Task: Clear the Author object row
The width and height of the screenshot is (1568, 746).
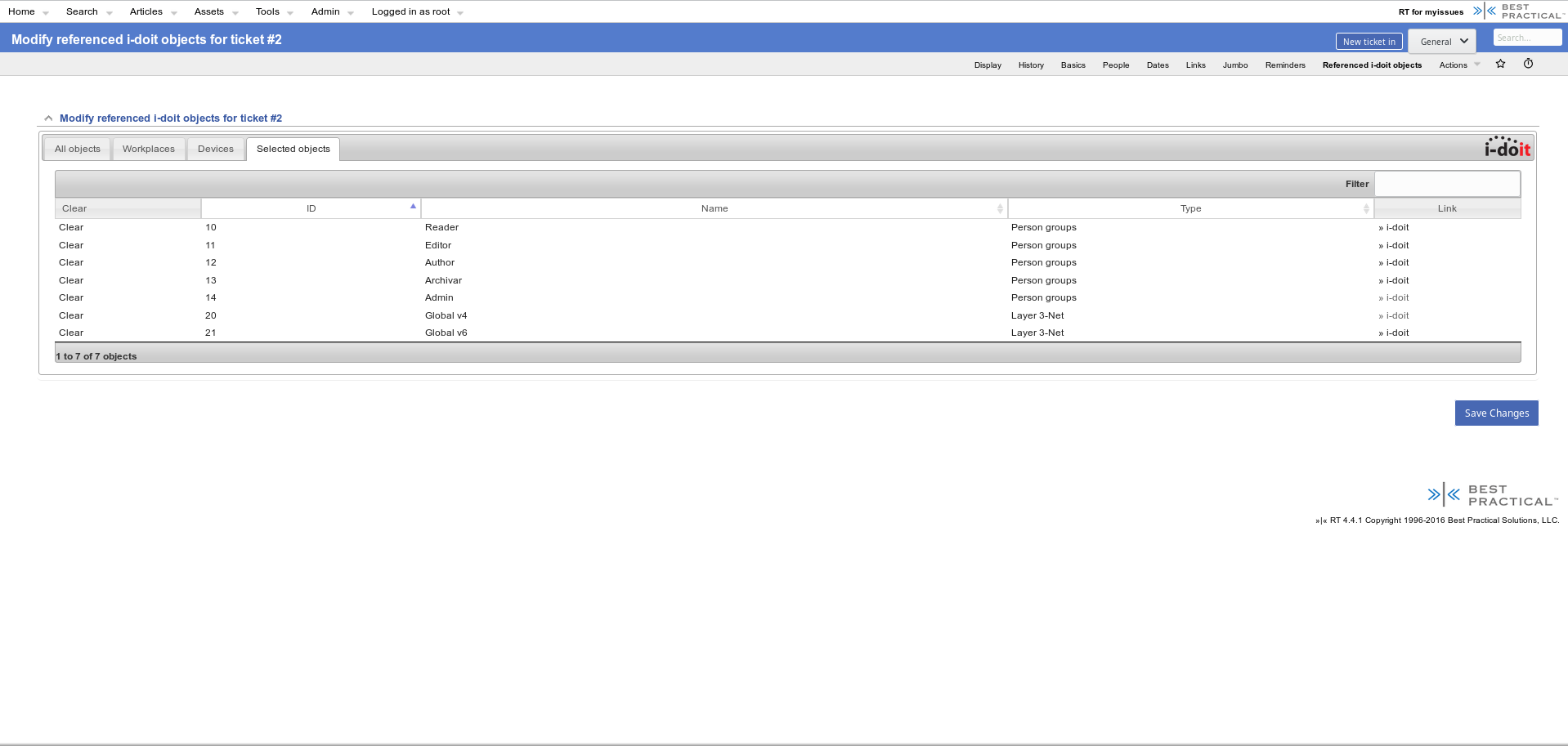Action: point(71,262)
